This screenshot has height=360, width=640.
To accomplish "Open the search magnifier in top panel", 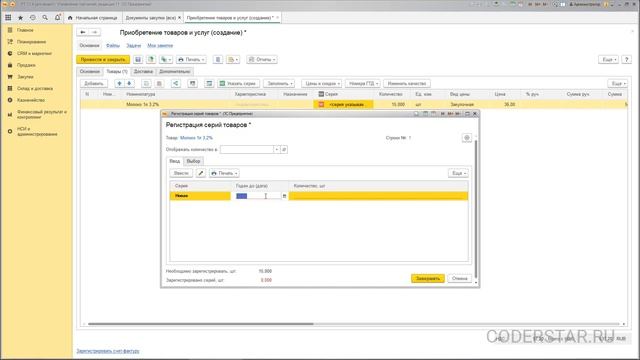I will (x=45, y=18).
